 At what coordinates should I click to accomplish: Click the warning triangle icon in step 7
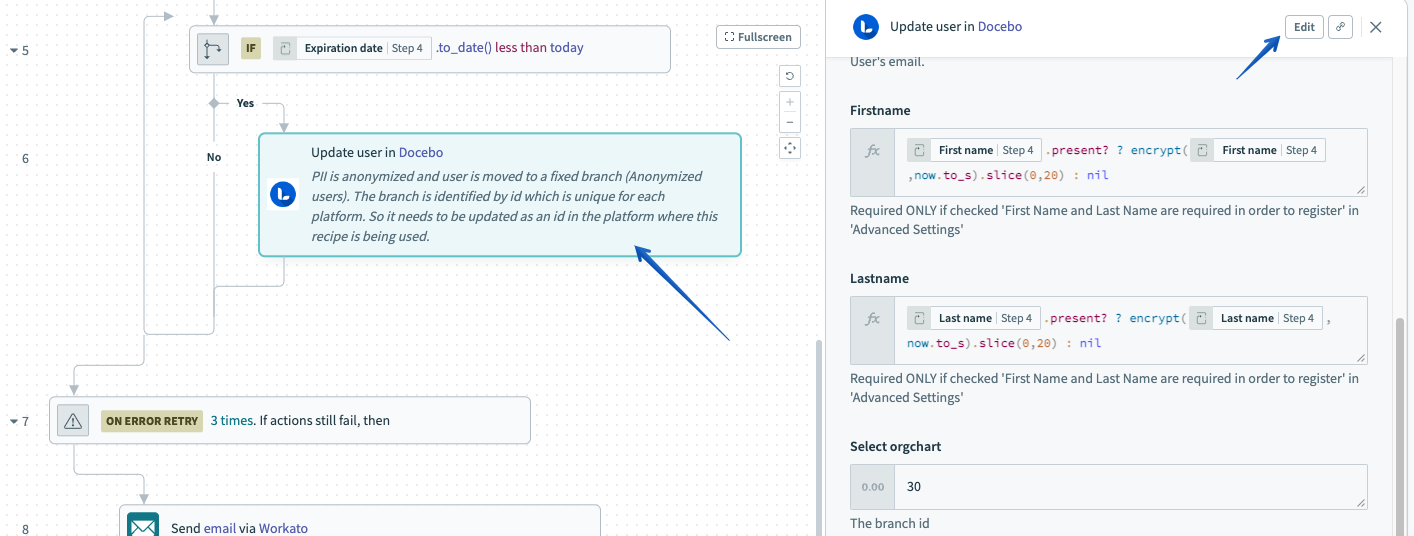coord(73,421)
